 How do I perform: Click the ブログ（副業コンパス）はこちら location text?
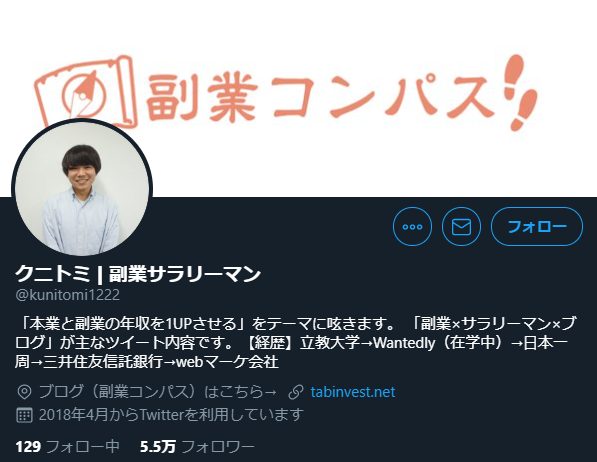tap(158, 392)
